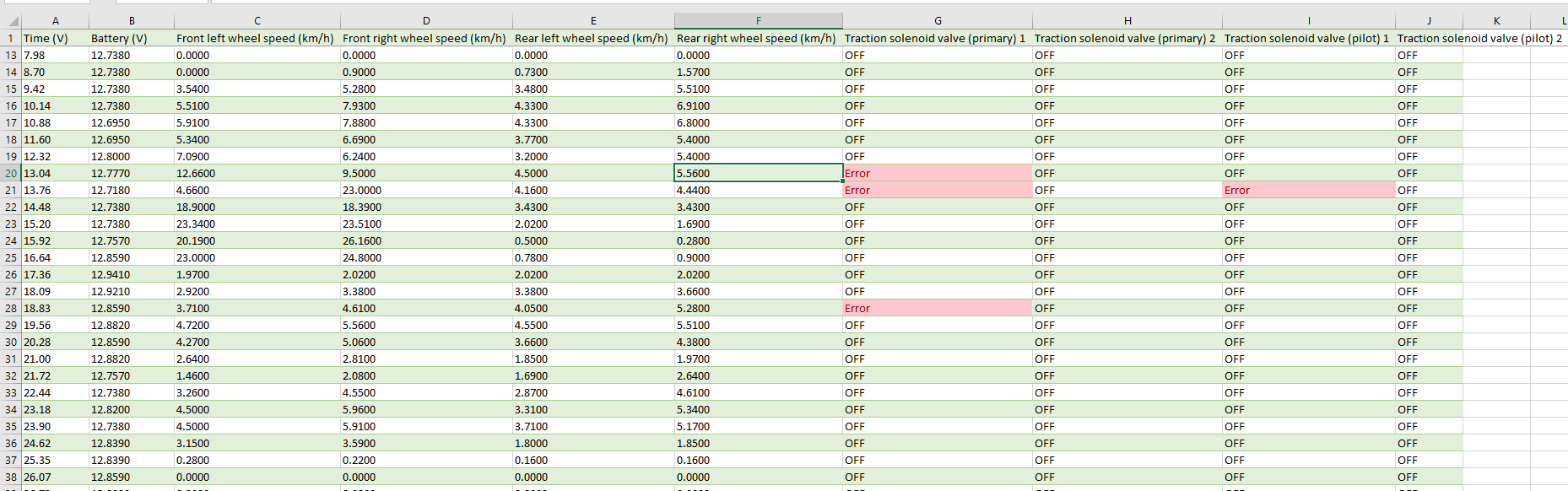Click front left speed cell 23.3400
The width and height of the screenshot is (1568, 491).
[x=257, y=224]
